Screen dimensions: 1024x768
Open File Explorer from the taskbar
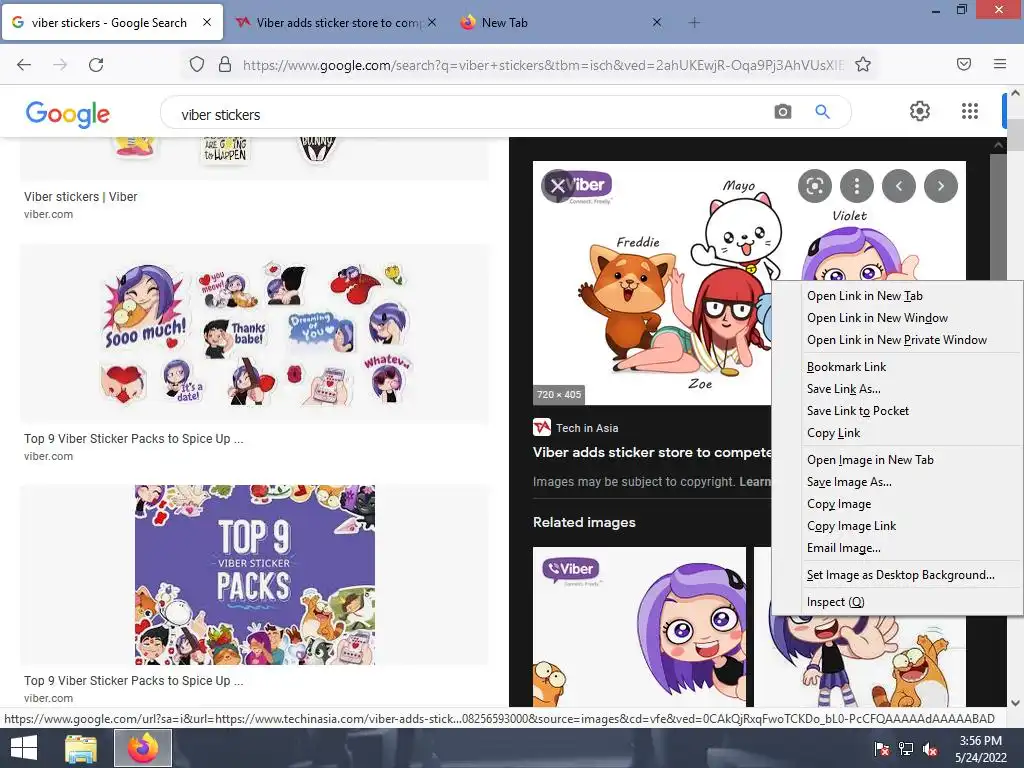81,748
